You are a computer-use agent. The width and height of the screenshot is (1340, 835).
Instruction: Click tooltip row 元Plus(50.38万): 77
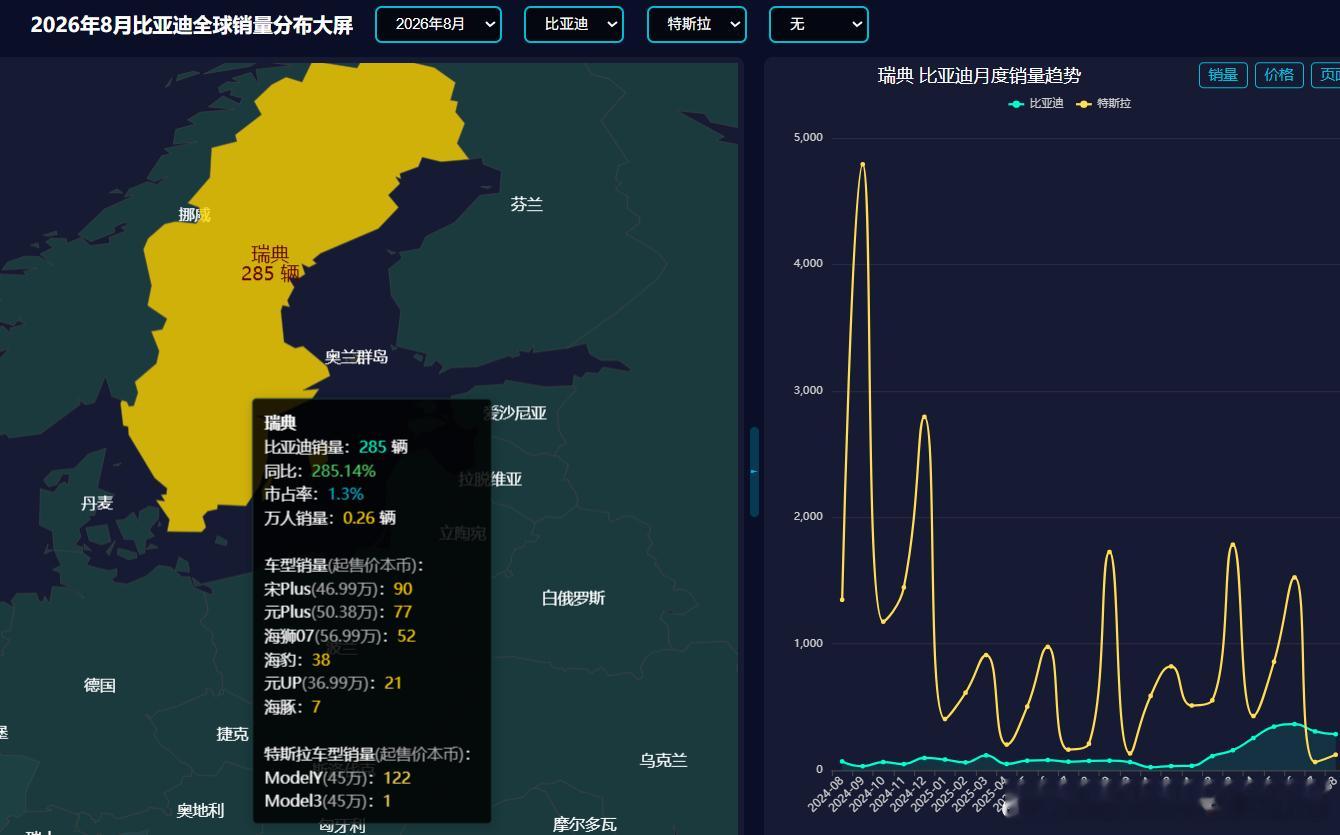point(338,612)
